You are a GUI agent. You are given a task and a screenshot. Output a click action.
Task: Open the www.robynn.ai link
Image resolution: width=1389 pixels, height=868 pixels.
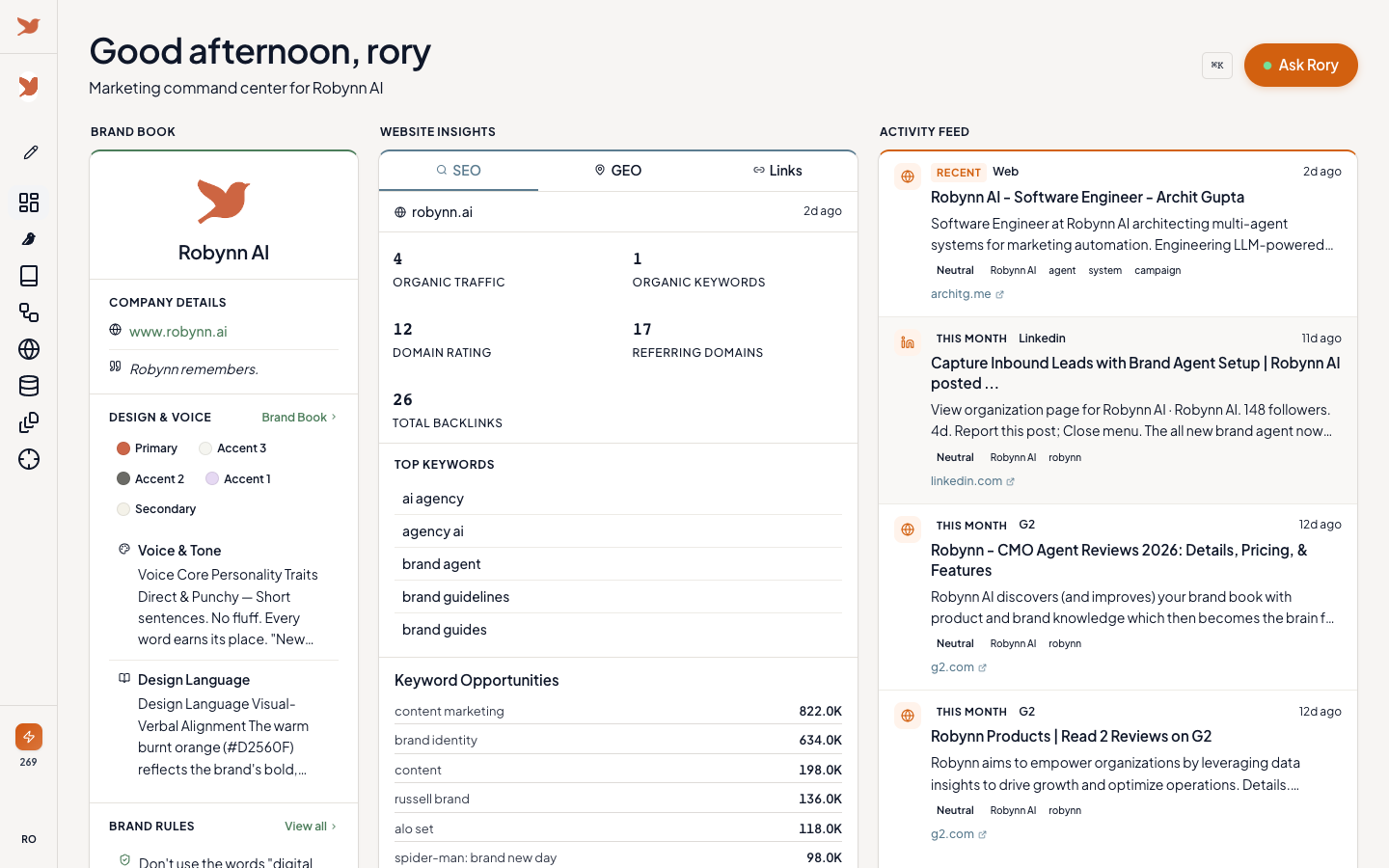click(x=177, y=331)
